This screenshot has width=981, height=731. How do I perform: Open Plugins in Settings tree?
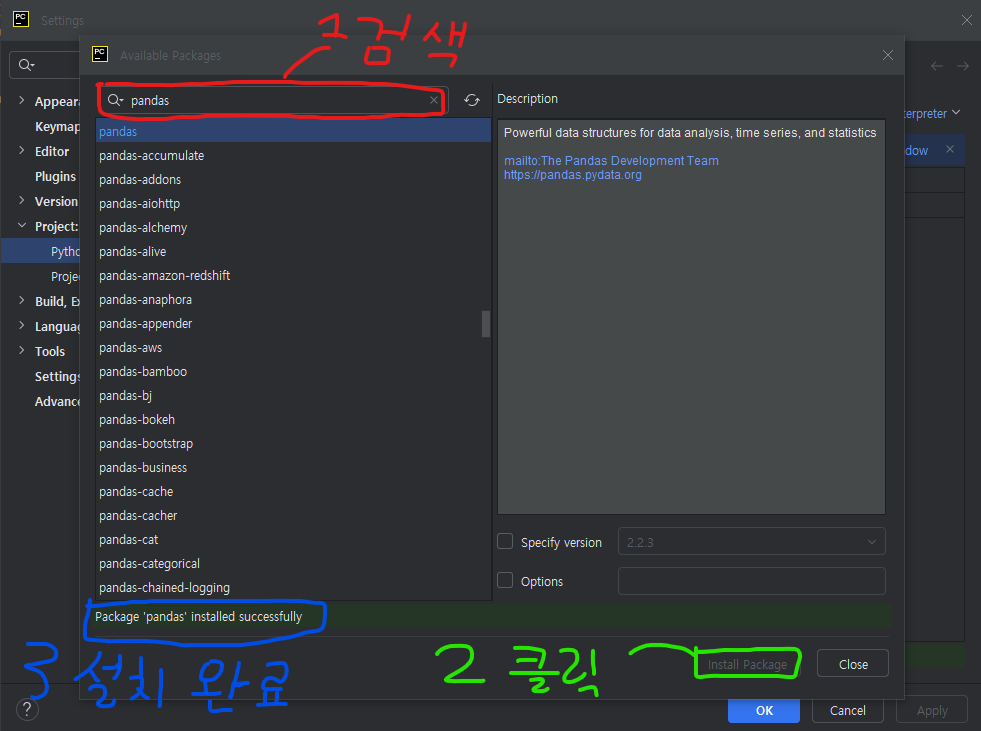[x=55, y=176]
